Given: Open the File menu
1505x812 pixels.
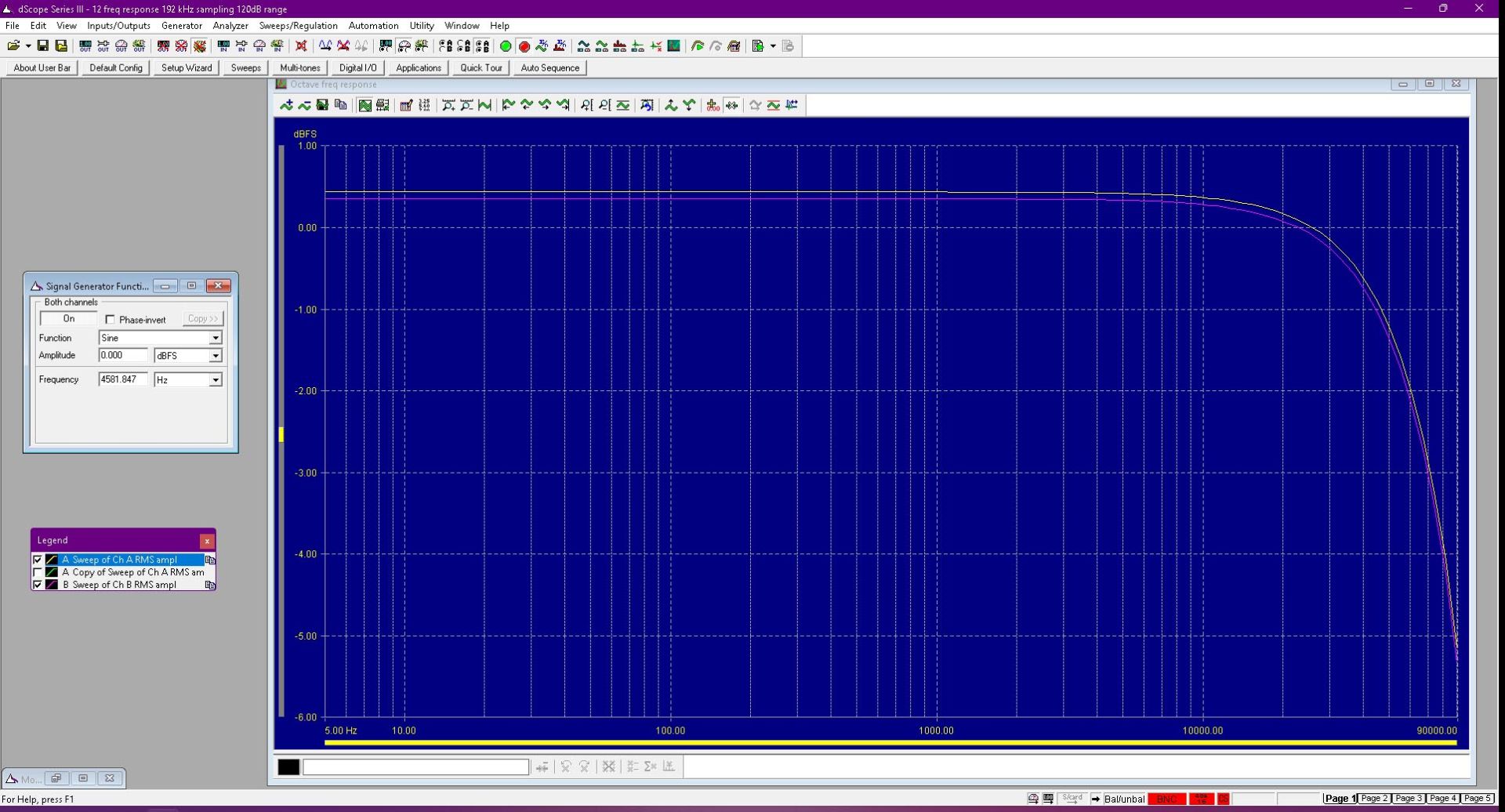Looking at the screenshot, I should point(13,26).
